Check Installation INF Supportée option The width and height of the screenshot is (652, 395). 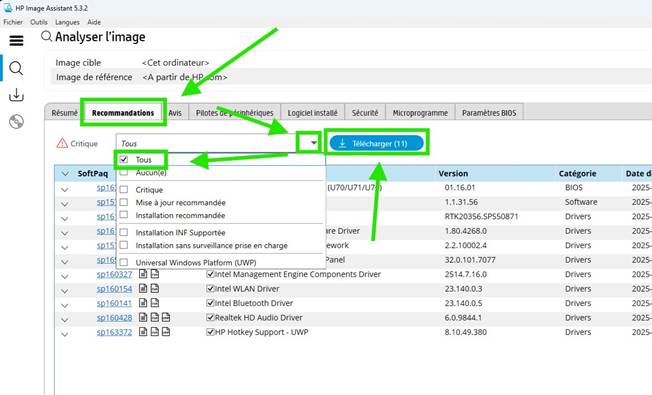click(x=123, y=232)
